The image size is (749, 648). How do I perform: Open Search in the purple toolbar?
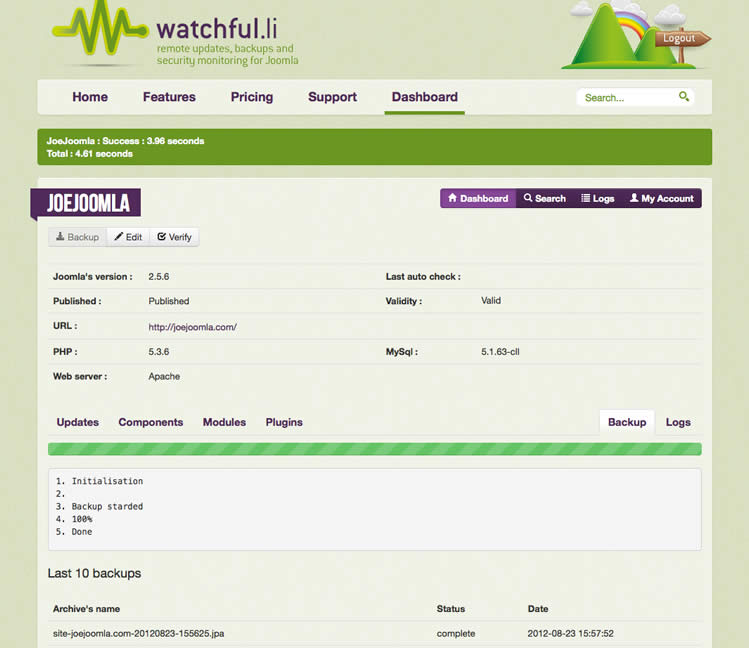pos(545,199)
